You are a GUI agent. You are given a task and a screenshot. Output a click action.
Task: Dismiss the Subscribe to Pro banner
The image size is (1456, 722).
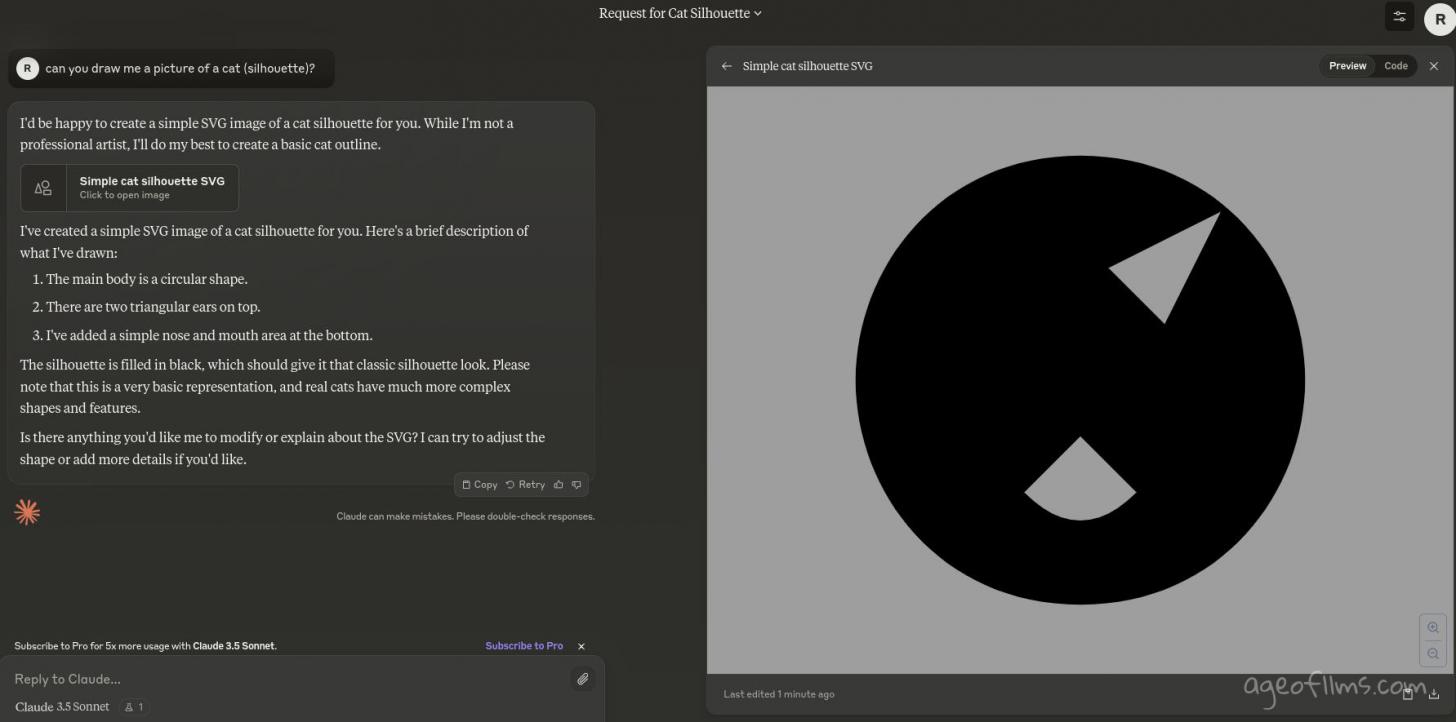pos(581,647)
